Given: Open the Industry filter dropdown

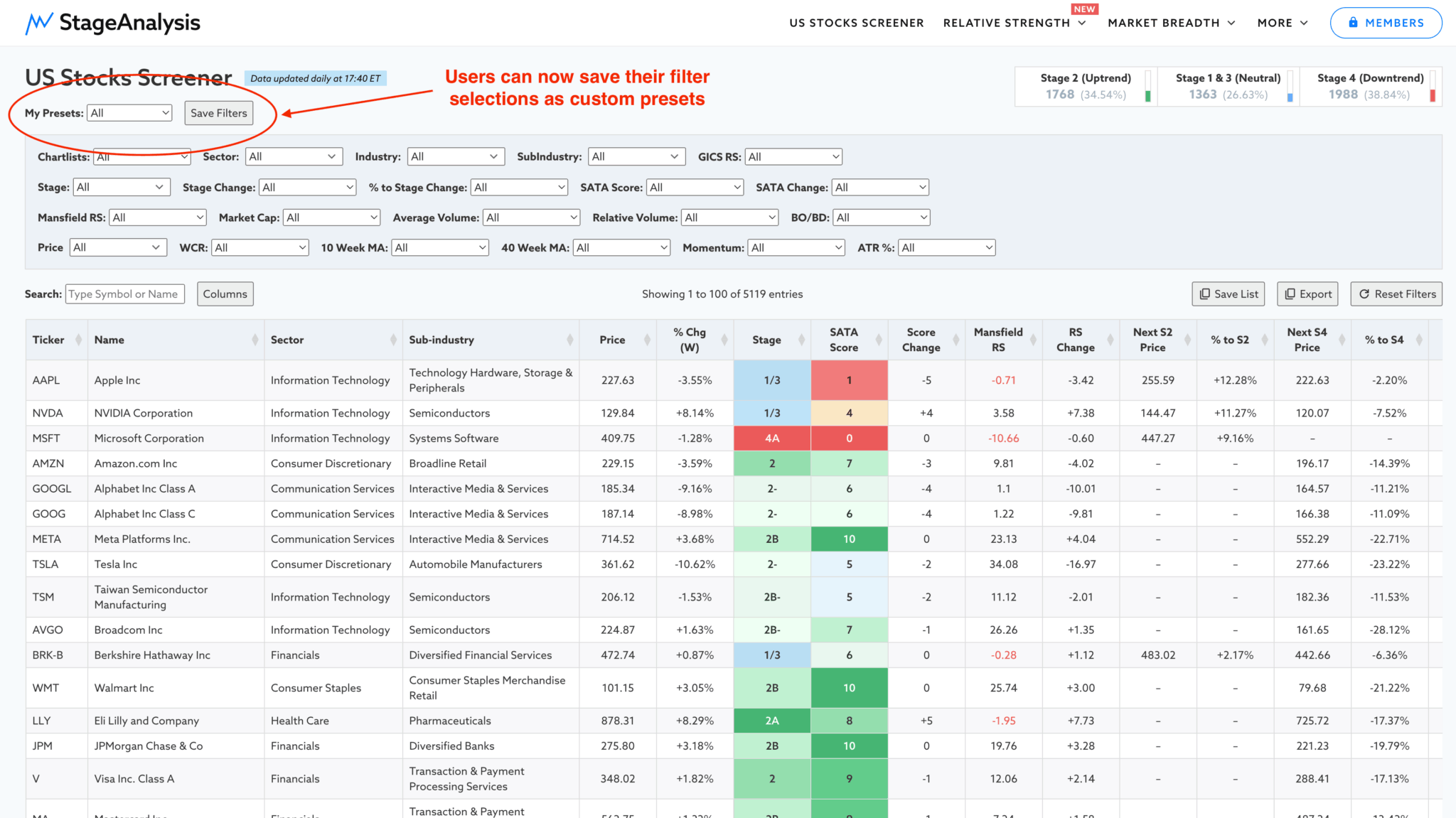Looking at the screenshot, I should (456, 156).
